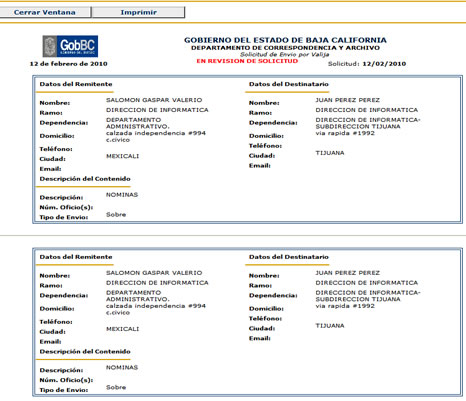Screen dimensions: 466x401
Task: Click via rapida #1992 address in first form
Action: 345,133
